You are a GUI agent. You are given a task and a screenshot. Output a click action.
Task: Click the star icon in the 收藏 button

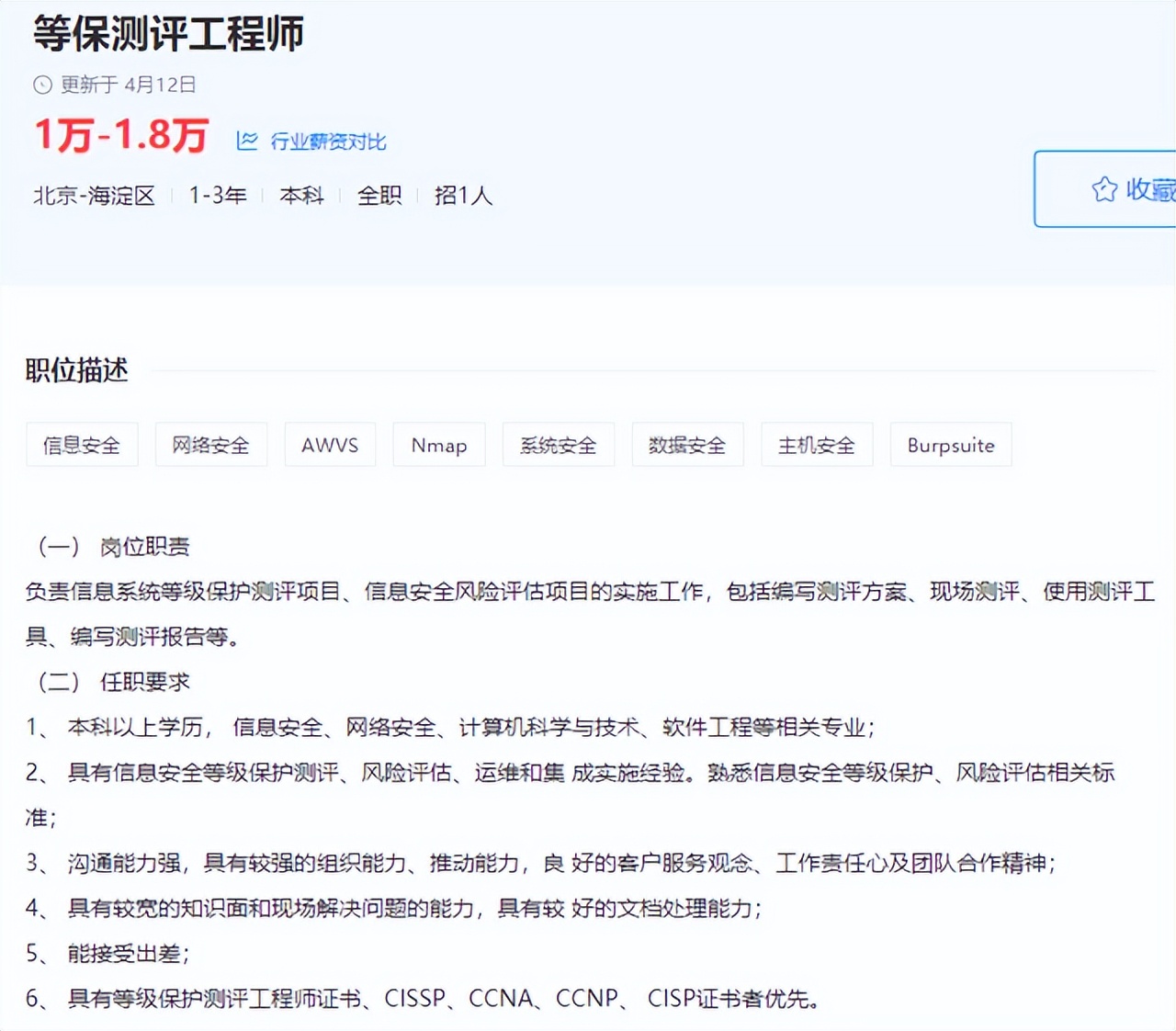point(1104,189)
